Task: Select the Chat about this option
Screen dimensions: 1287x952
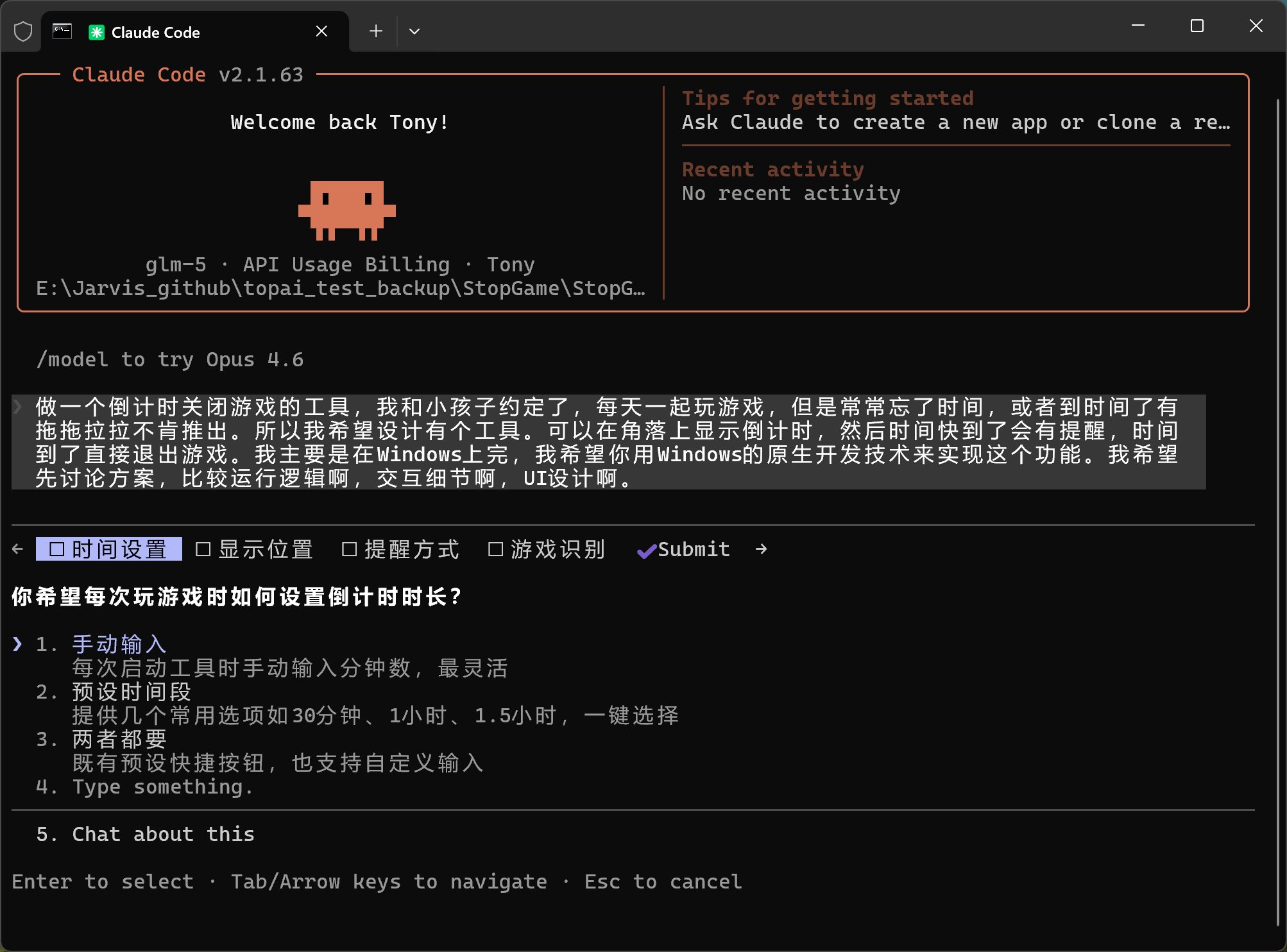Action: (163, 834)
